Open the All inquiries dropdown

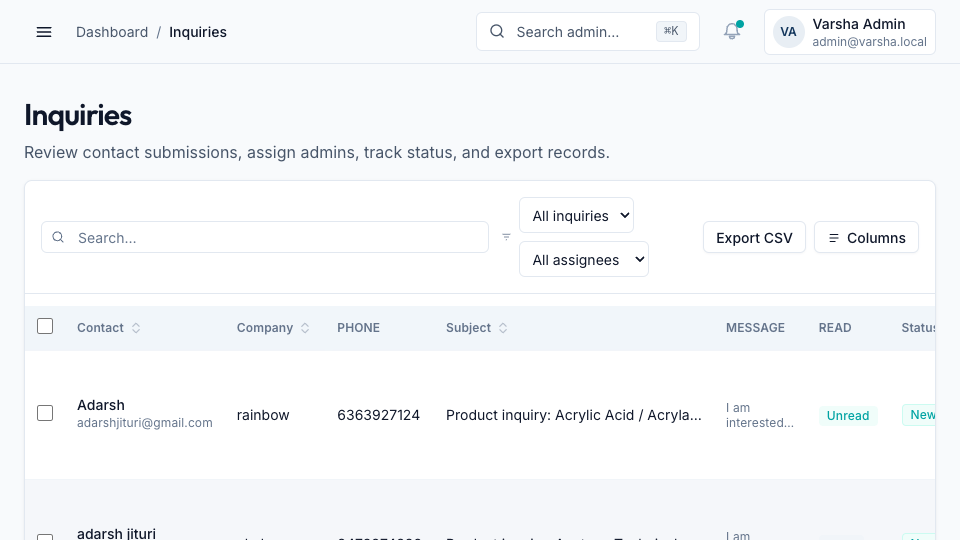click(x=576, y=216)
